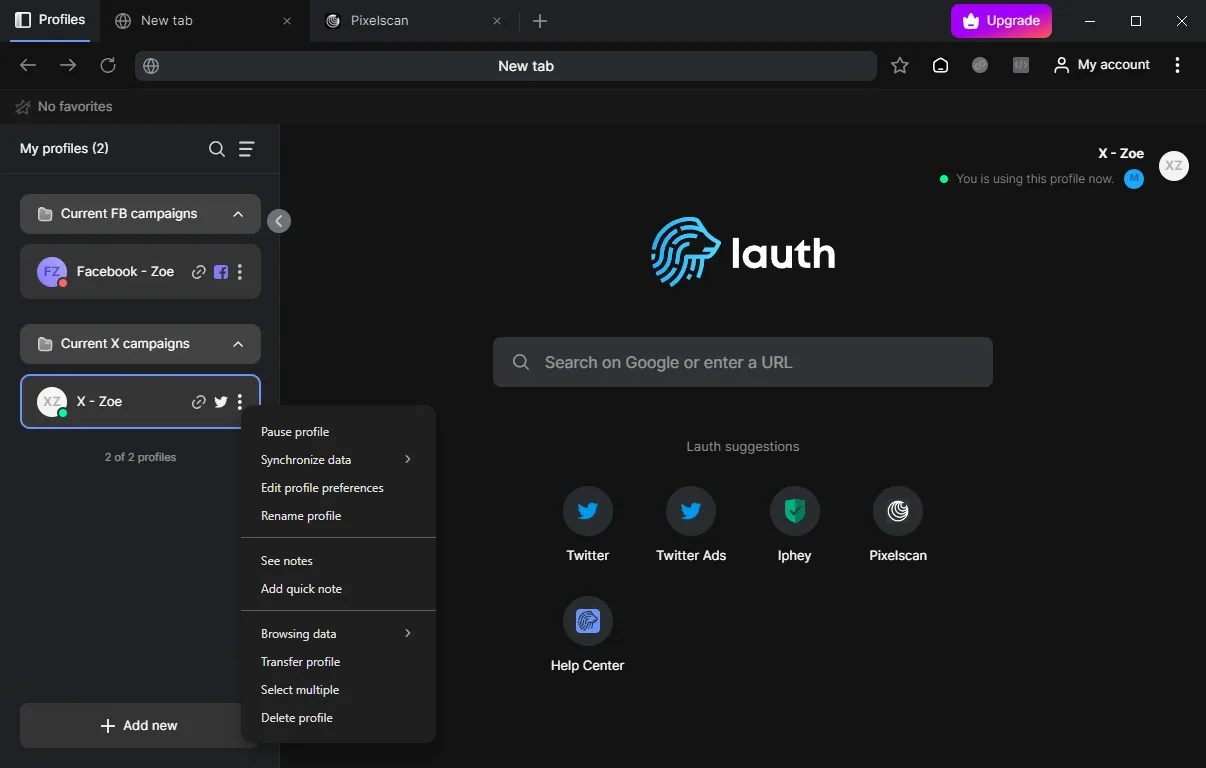The image size is (1206, 768).
Task: Close the Pixelscan tab
Action: coord(497,21)
